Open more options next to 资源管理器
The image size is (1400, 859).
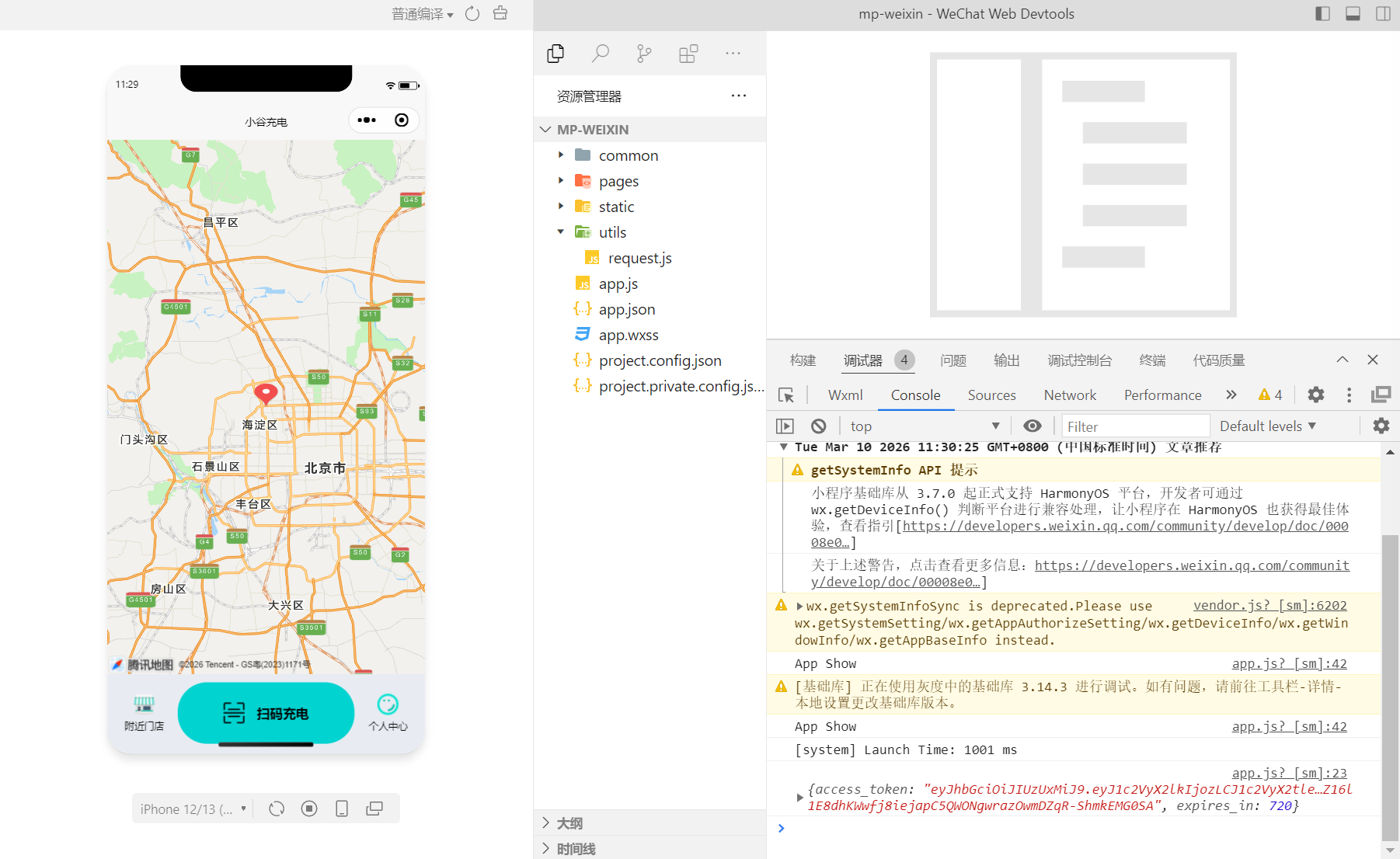[739, 96]
